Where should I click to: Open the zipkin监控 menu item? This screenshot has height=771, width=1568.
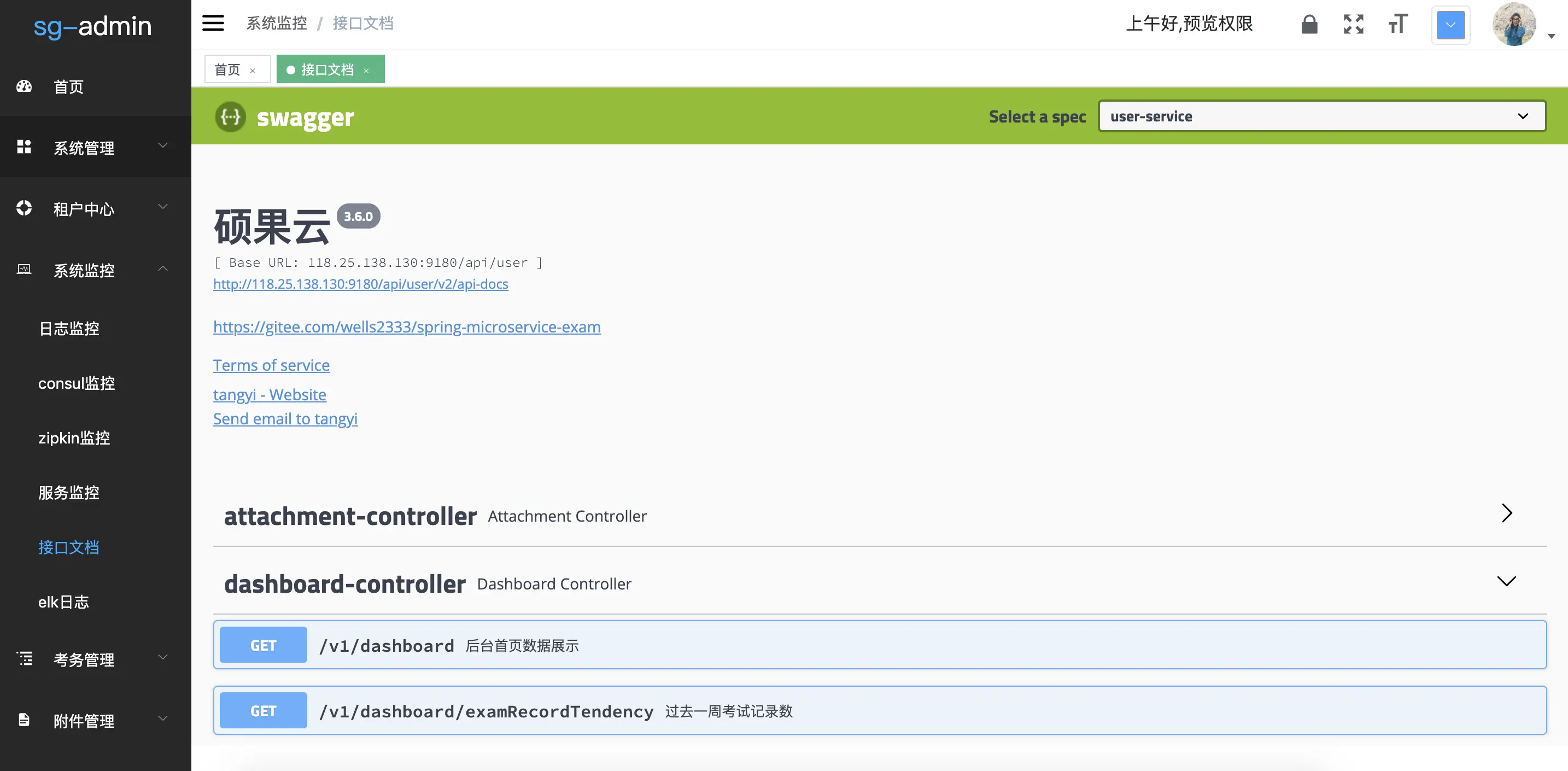pyautogui.click(x=74, y=438)
